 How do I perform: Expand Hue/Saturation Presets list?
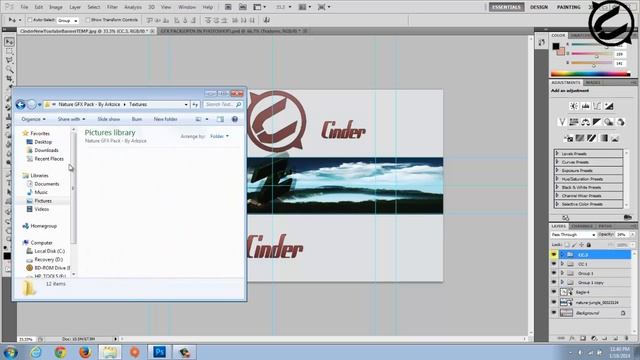point(558,179)
